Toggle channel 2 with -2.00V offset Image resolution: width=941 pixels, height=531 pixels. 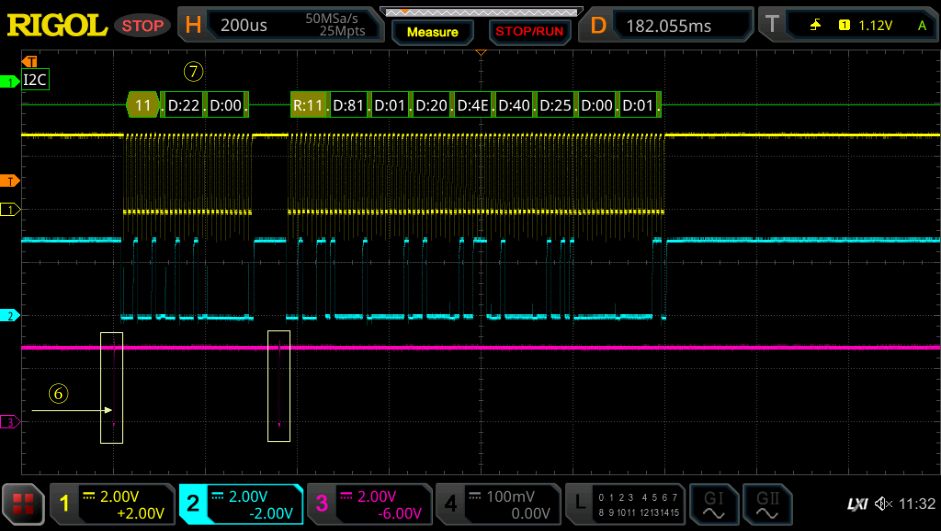(241, 504)
